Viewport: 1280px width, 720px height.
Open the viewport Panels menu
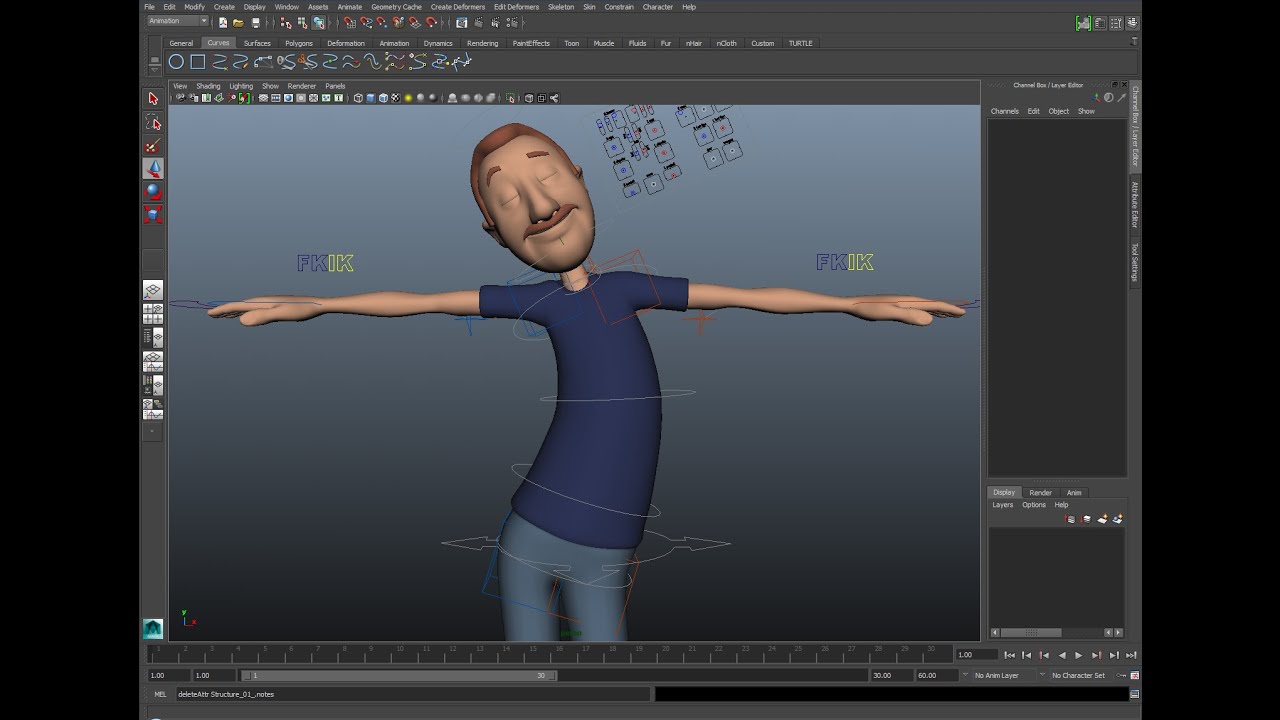tap(335, 86)
